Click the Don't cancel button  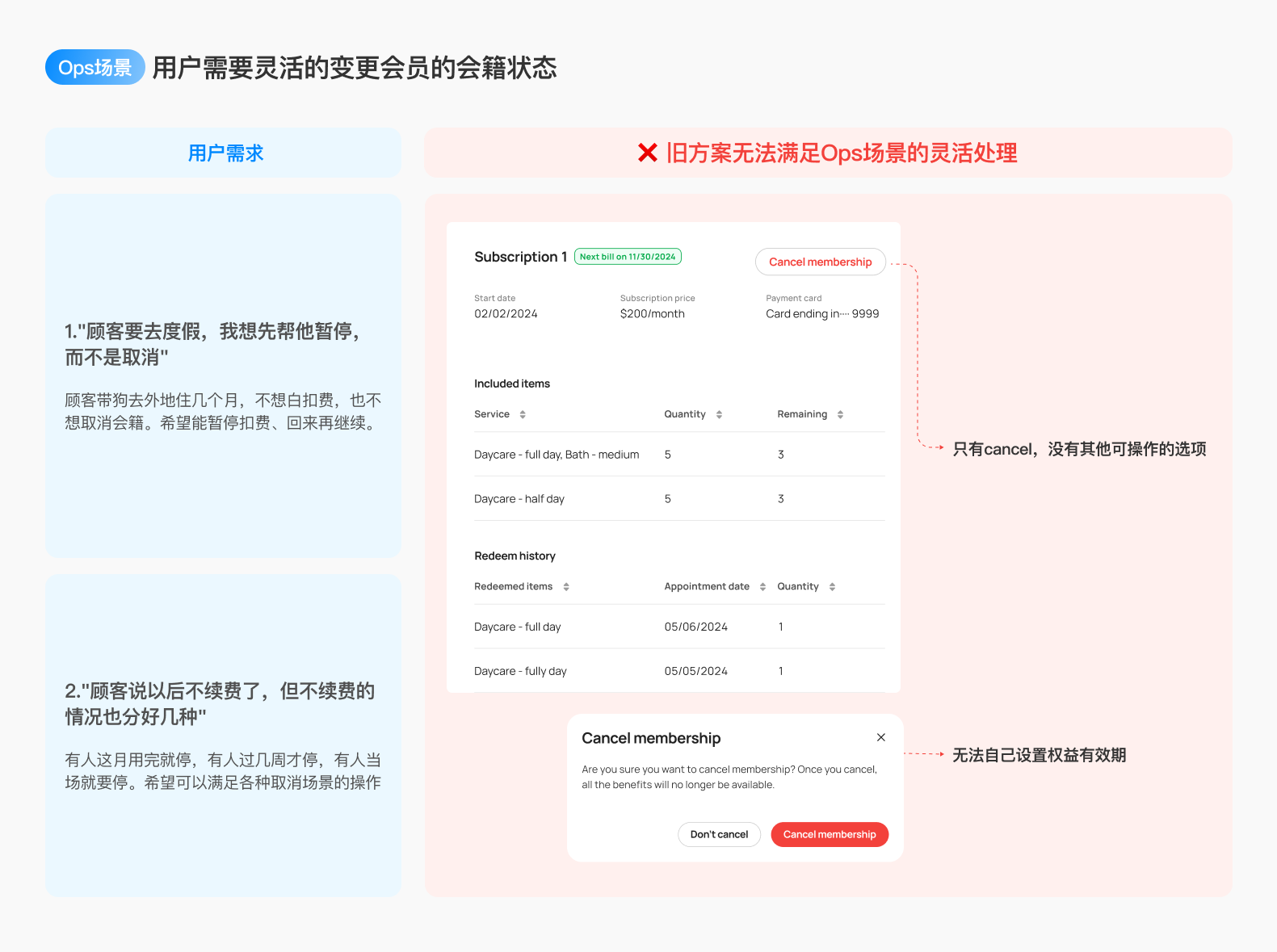tap(719, 834)
